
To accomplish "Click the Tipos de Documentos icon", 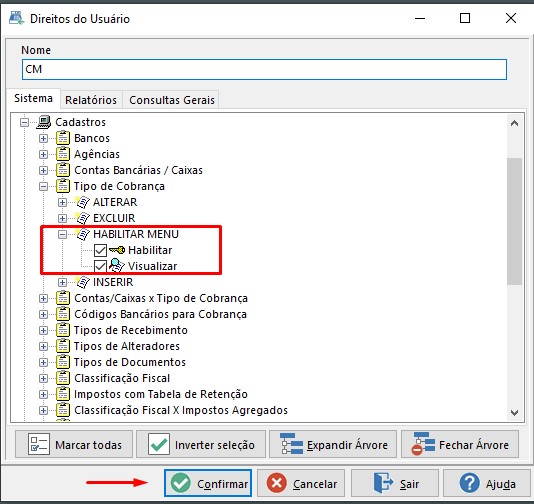I will click(x=63, y=362).
